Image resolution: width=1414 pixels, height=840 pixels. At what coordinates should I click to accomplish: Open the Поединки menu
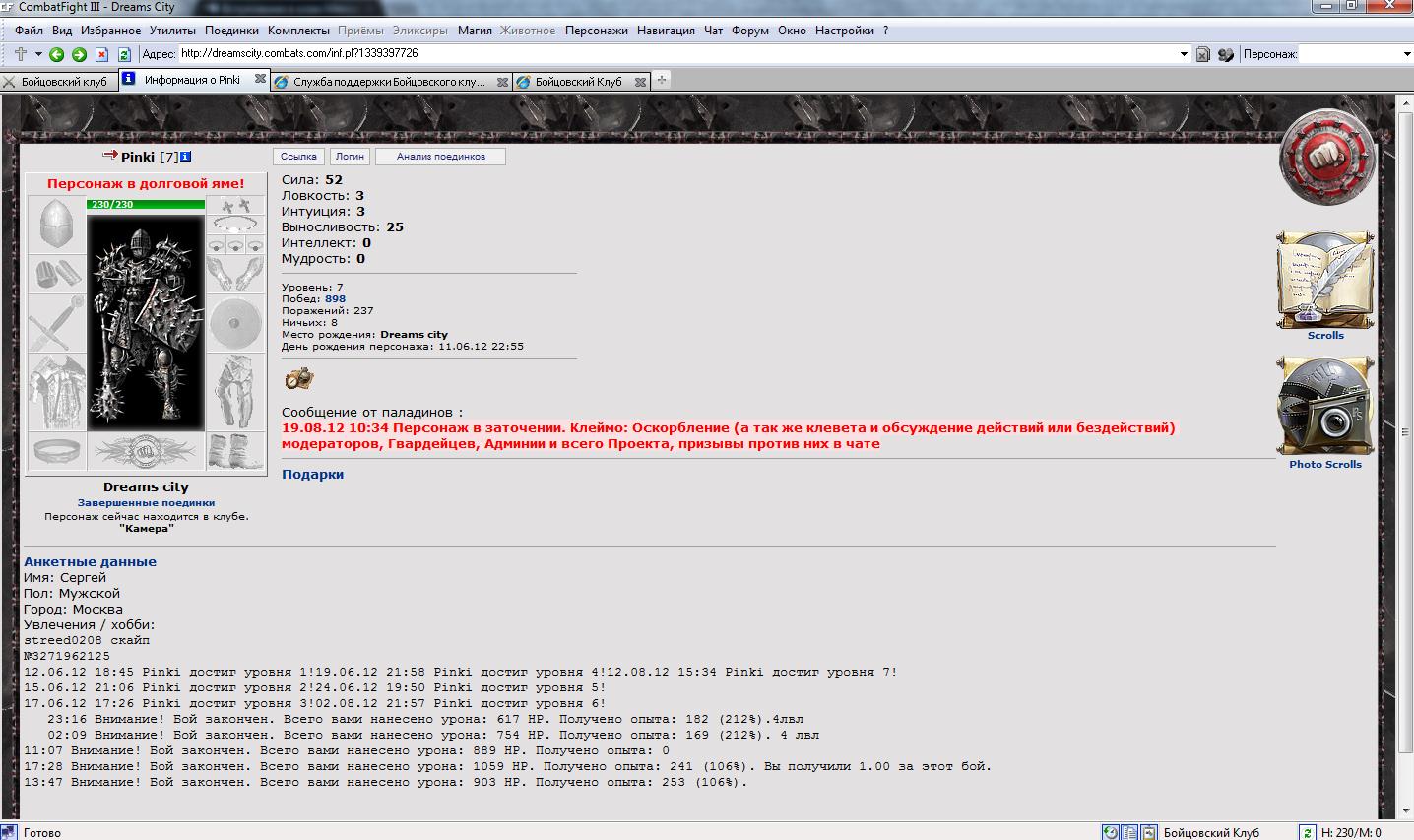coord(232,31)
